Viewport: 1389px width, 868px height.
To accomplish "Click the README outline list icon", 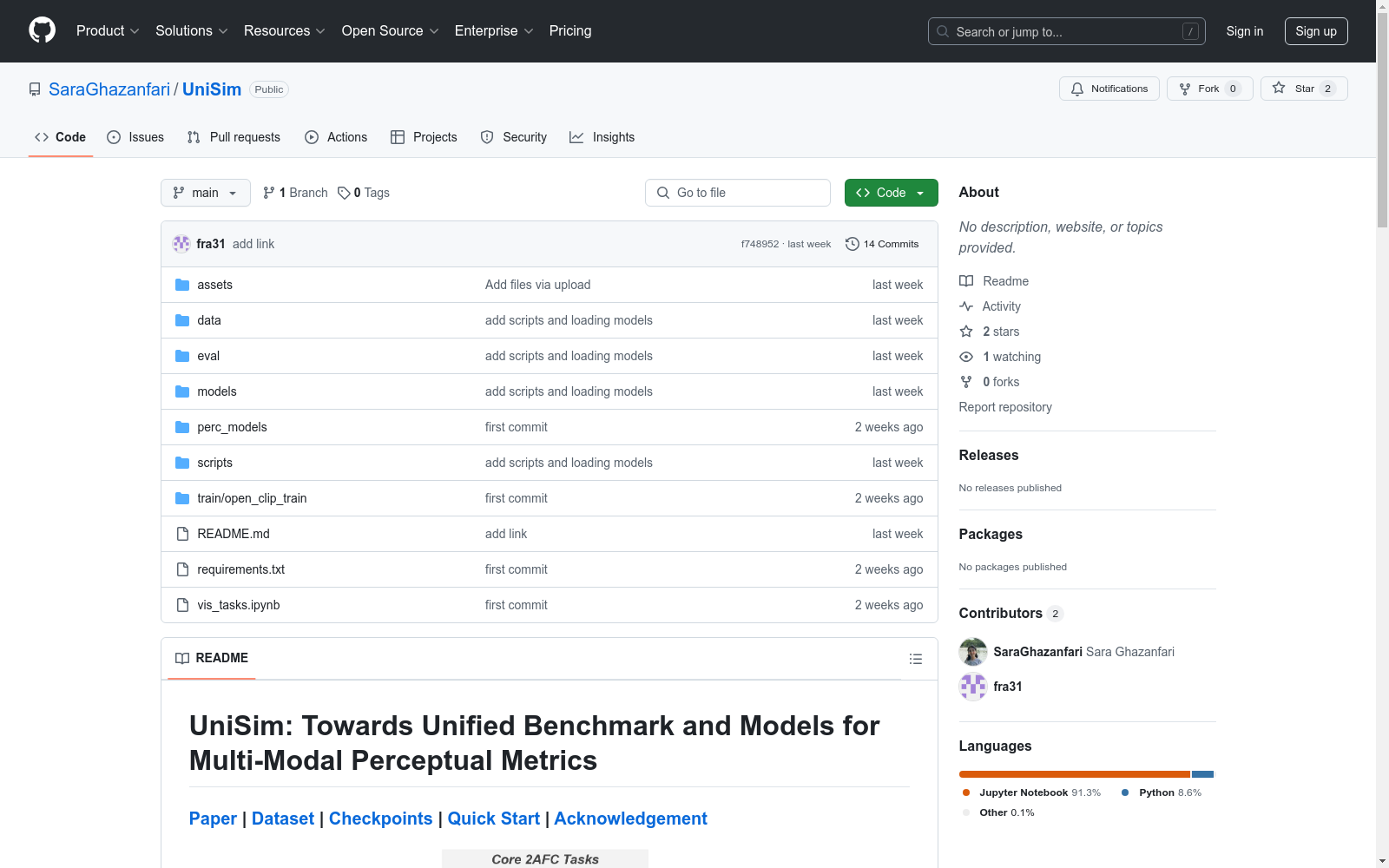I will click(915, 659).
